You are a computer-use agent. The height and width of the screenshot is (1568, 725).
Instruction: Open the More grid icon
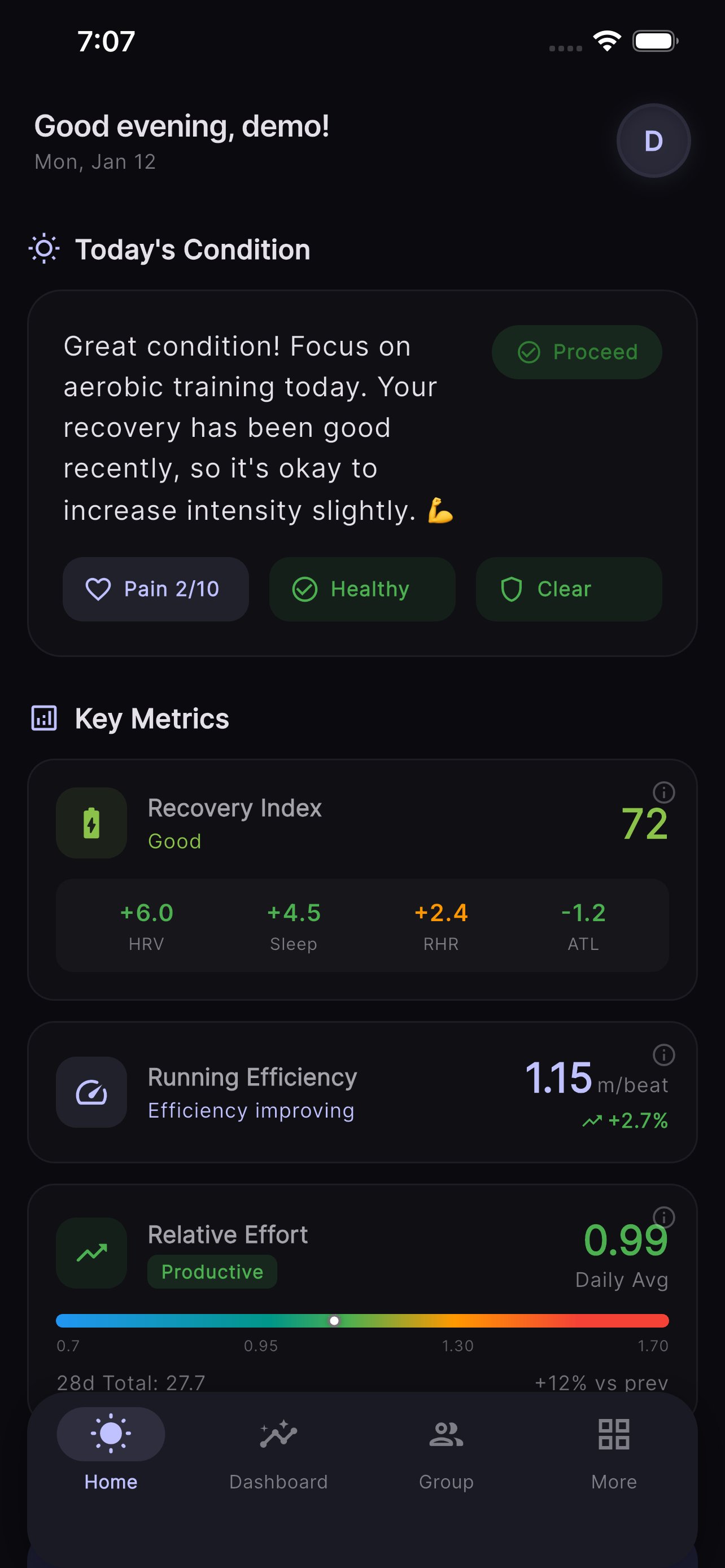(x=613, y=1431)
